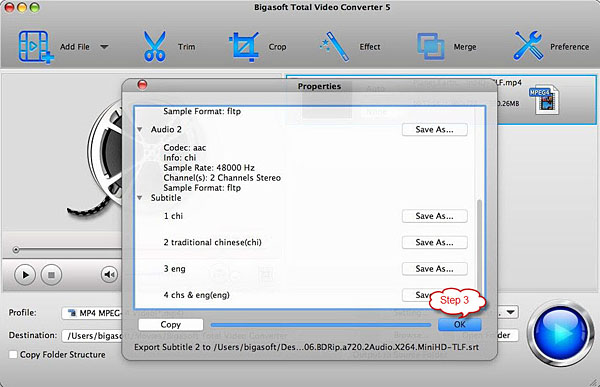
Task: Click the export progress bar
Action: pyautogui.click(x=321, y=325)
